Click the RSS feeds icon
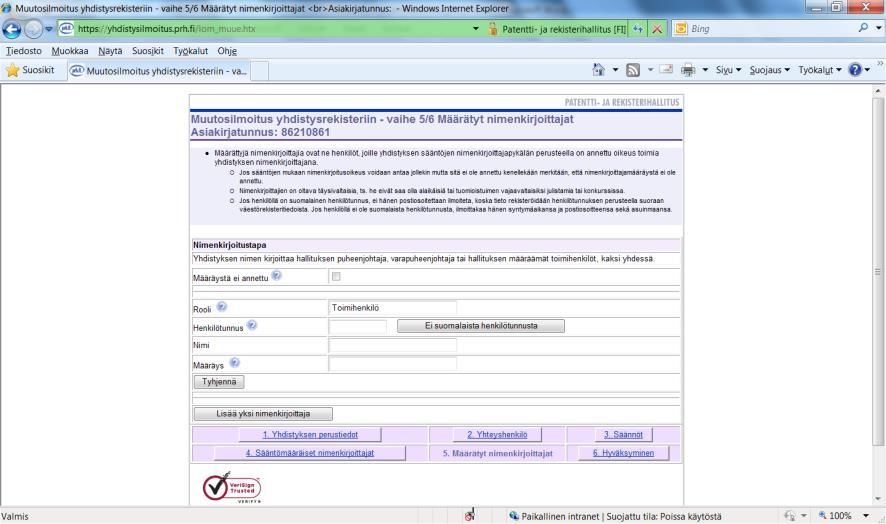This screenshot has width=886, height=524. 633,70
